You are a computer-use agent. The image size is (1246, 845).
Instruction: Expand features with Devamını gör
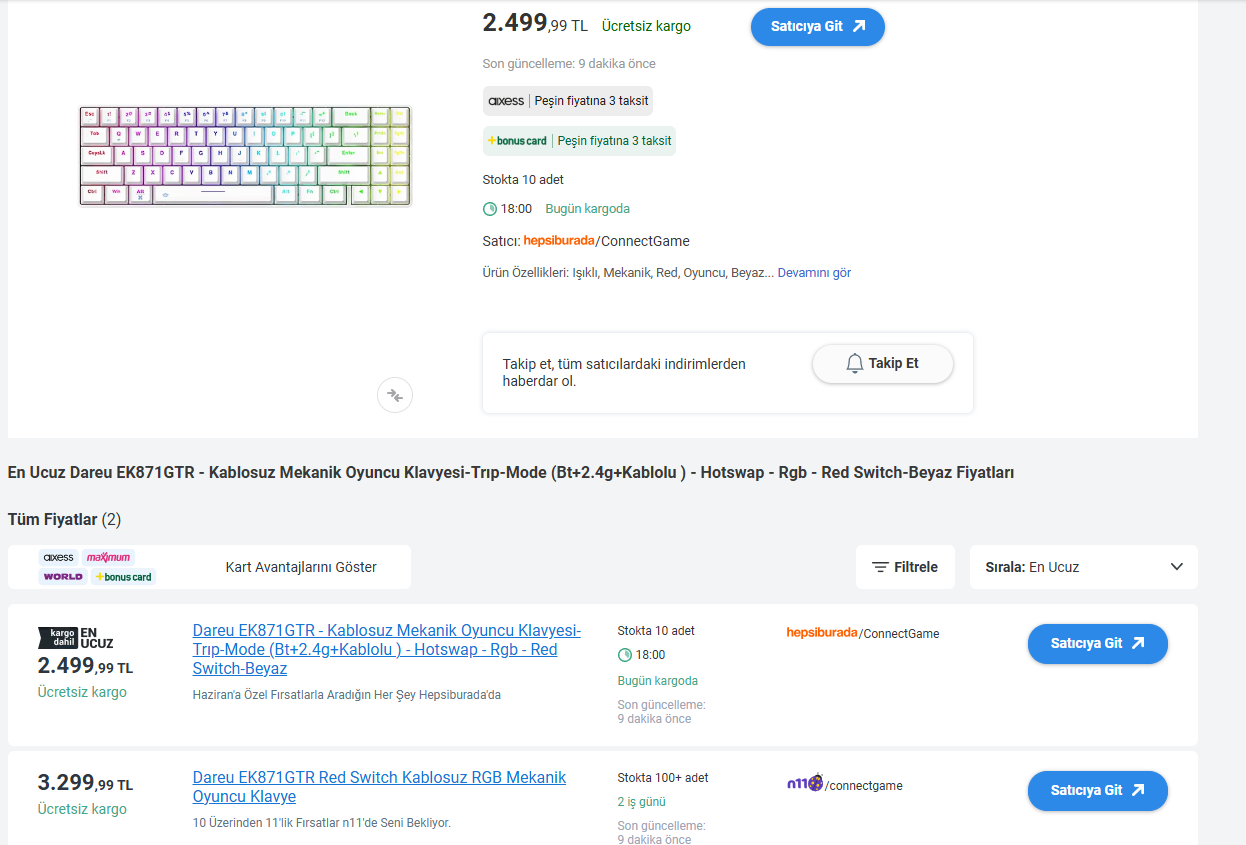[x=814, y=273]
